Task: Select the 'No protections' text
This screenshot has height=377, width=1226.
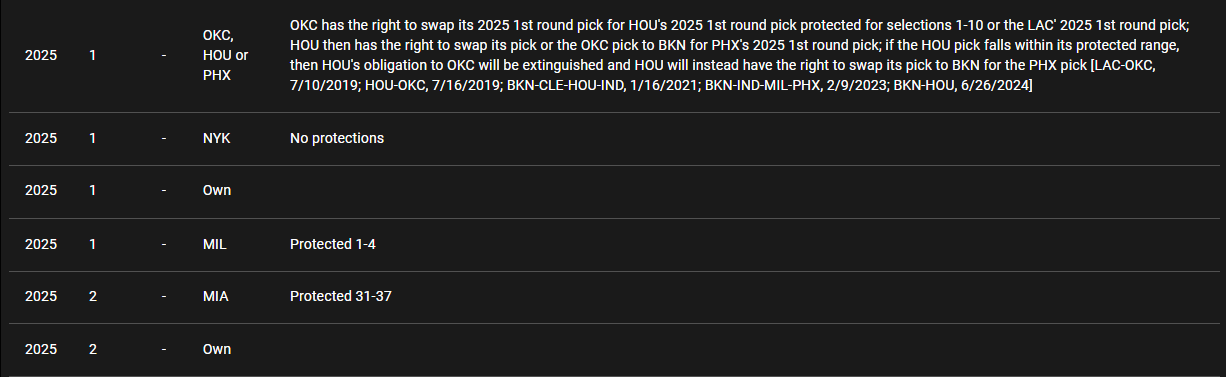Action: tap(337, 138)
